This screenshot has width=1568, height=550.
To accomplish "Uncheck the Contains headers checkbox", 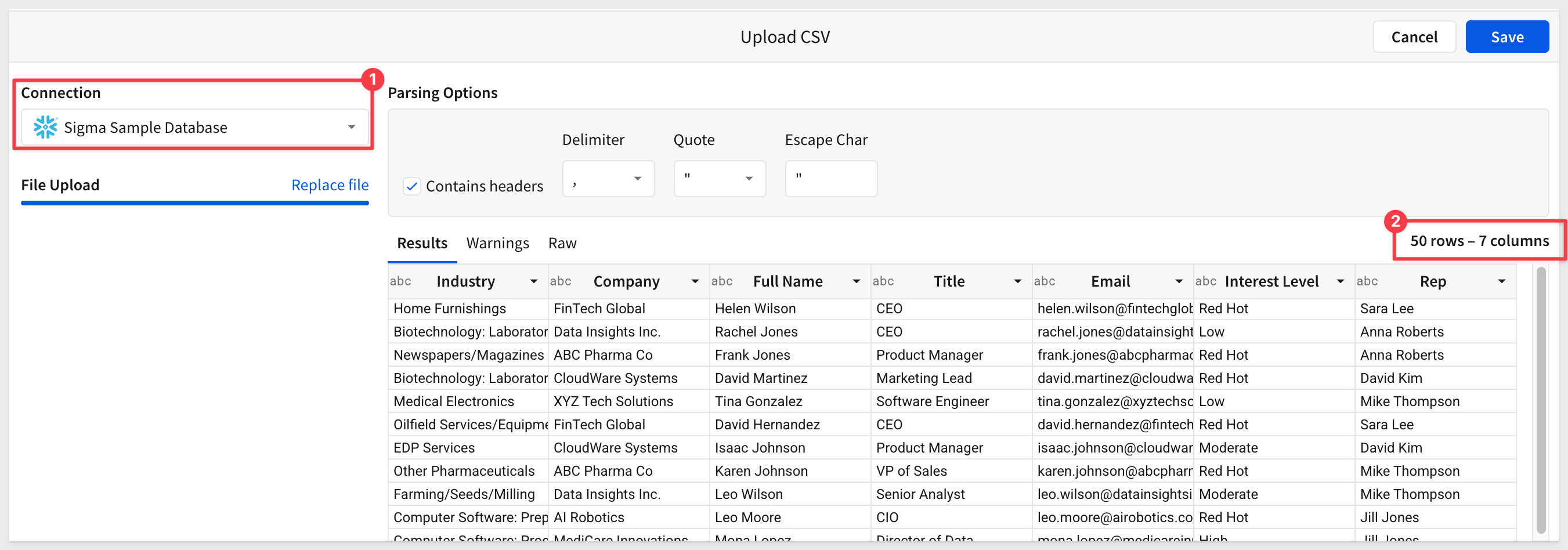I will click(x=412, y=186).
